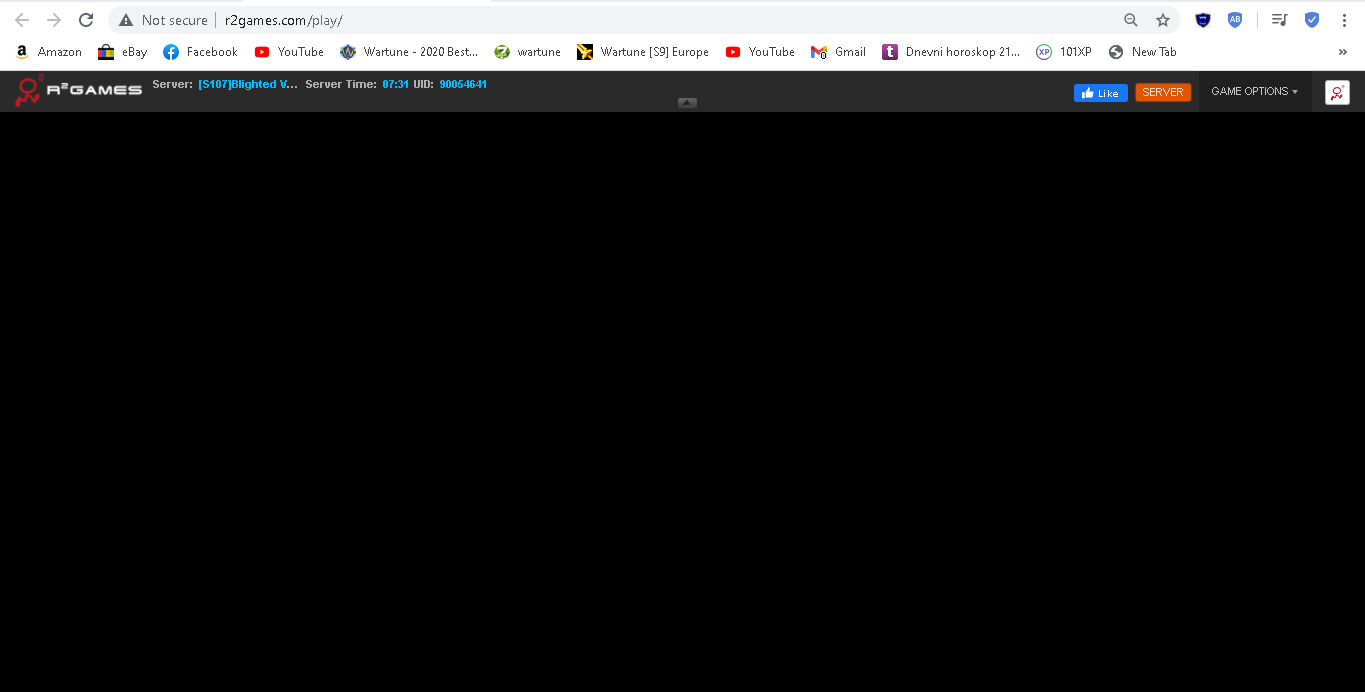Open the AB shield extension icon

coord(1235,20)
